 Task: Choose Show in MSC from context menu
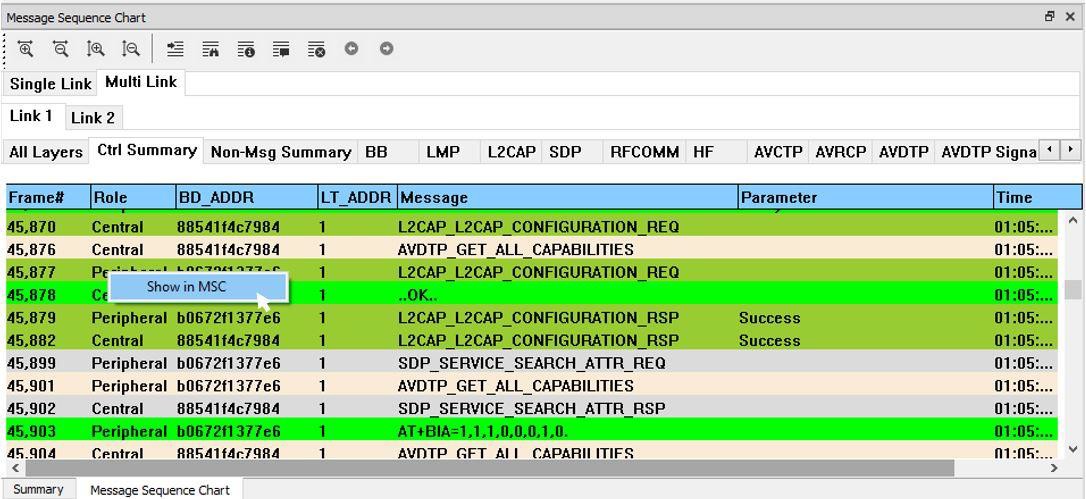pos(198,287)
